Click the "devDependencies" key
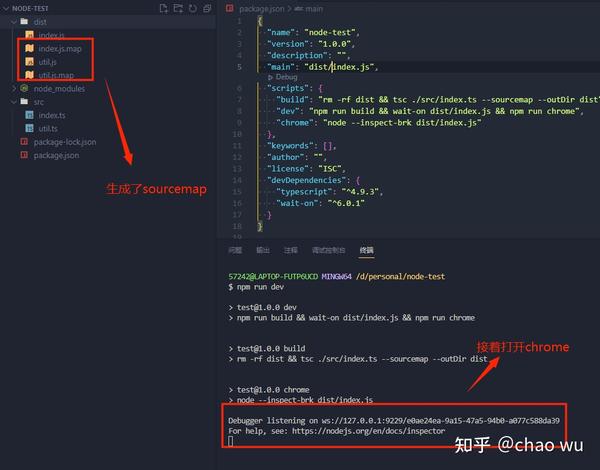This screenshot has width=600, height=470. click(307, 180)
